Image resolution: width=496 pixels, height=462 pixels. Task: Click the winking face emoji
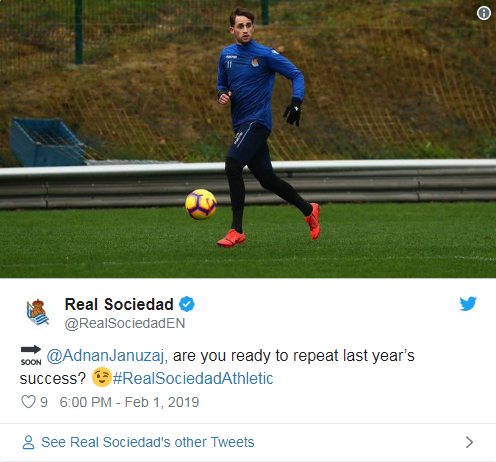(x=101, y=377)
